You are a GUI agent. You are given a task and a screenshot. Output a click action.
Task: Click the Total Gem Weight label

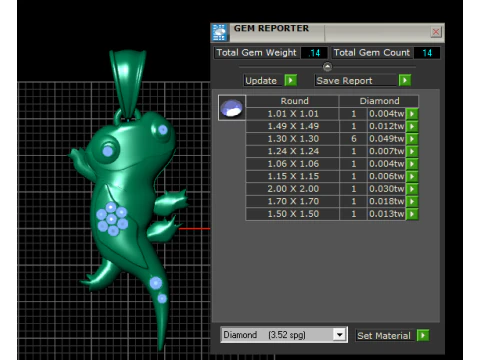256,53
